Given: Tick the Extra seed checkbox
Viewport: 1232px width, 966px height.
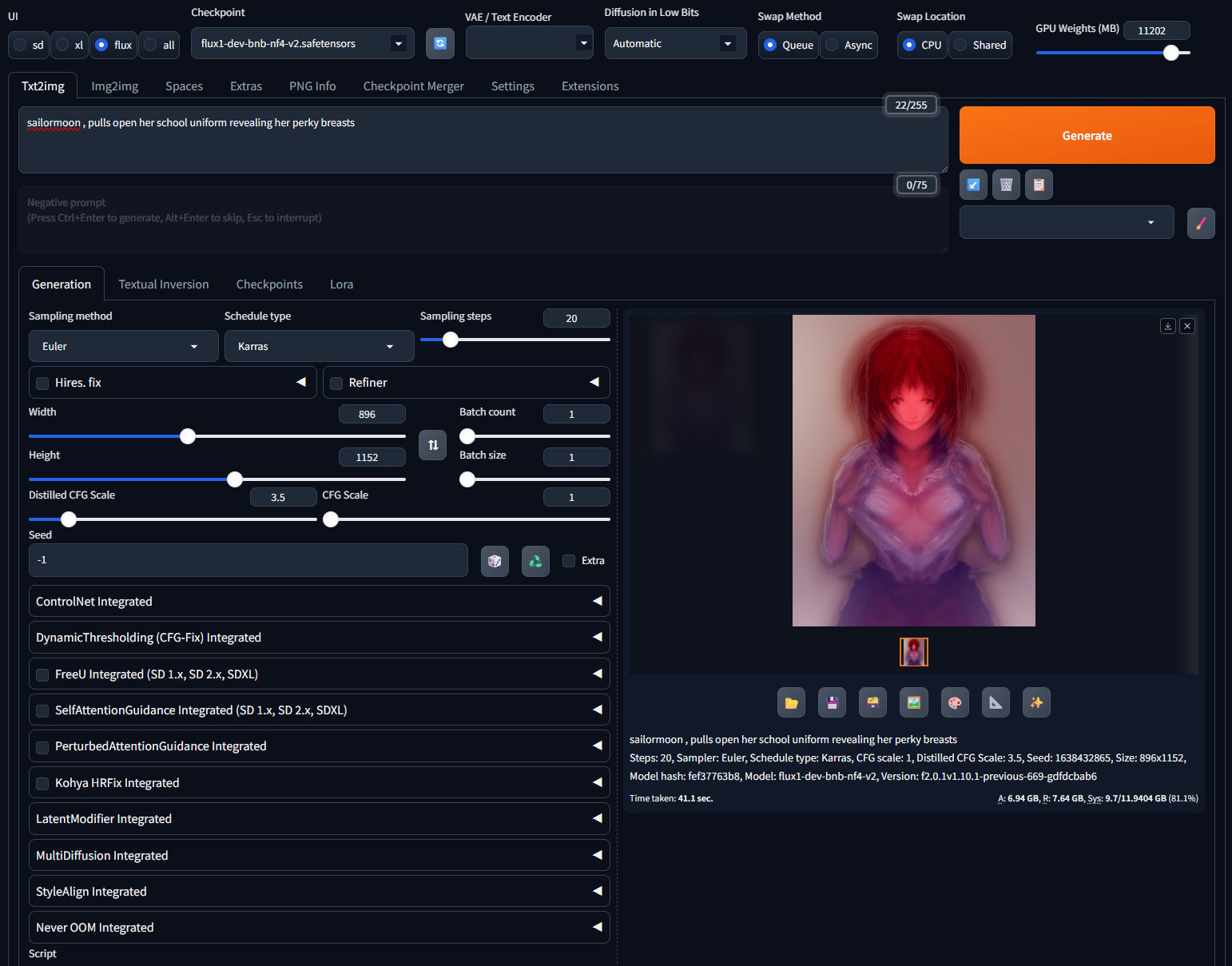Looking at the screenshot, I should (x=569, y=561).
